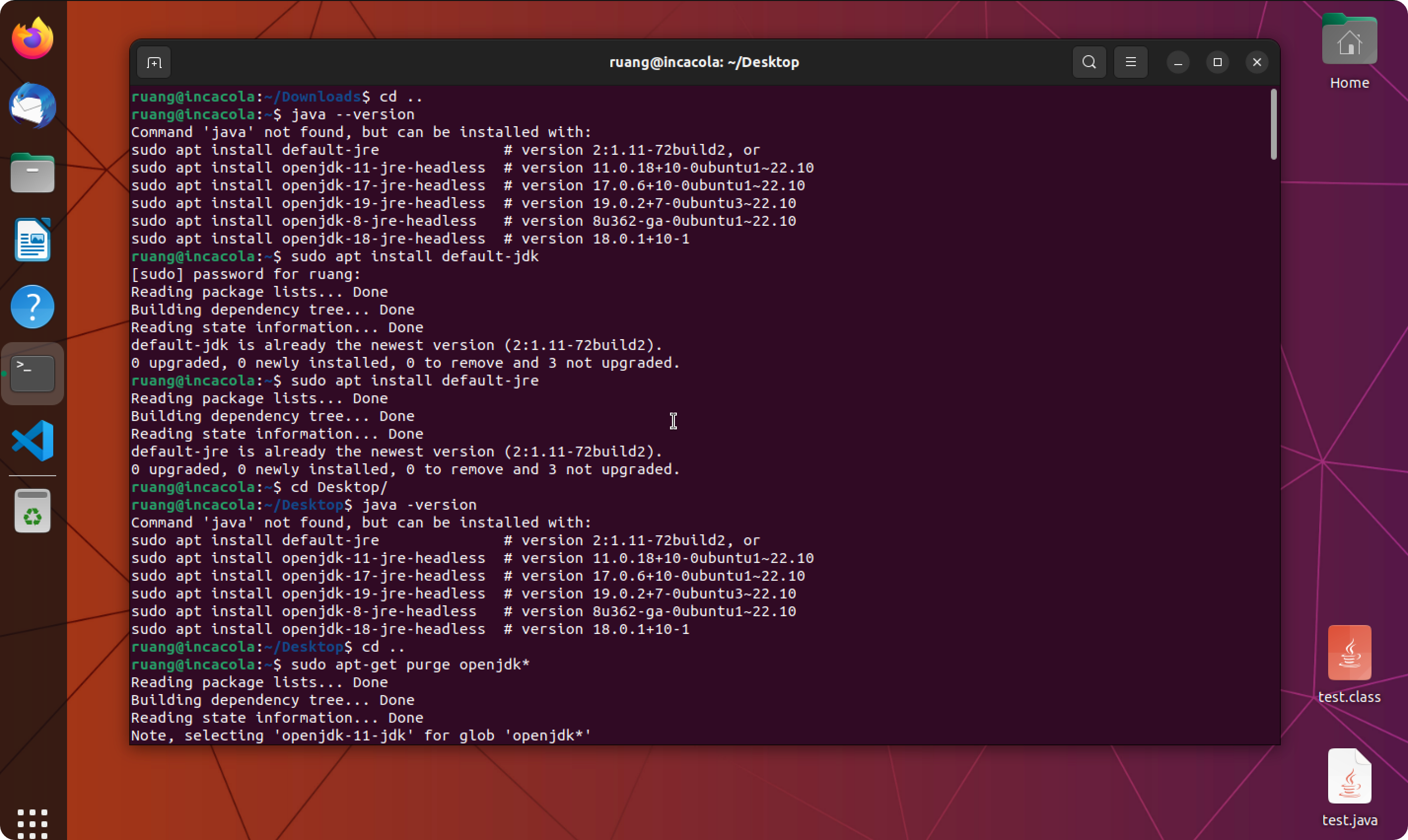The image size is (1408, 840).
Task: Launch Visual Studio Code from the dock
Action: click(32, 440)
